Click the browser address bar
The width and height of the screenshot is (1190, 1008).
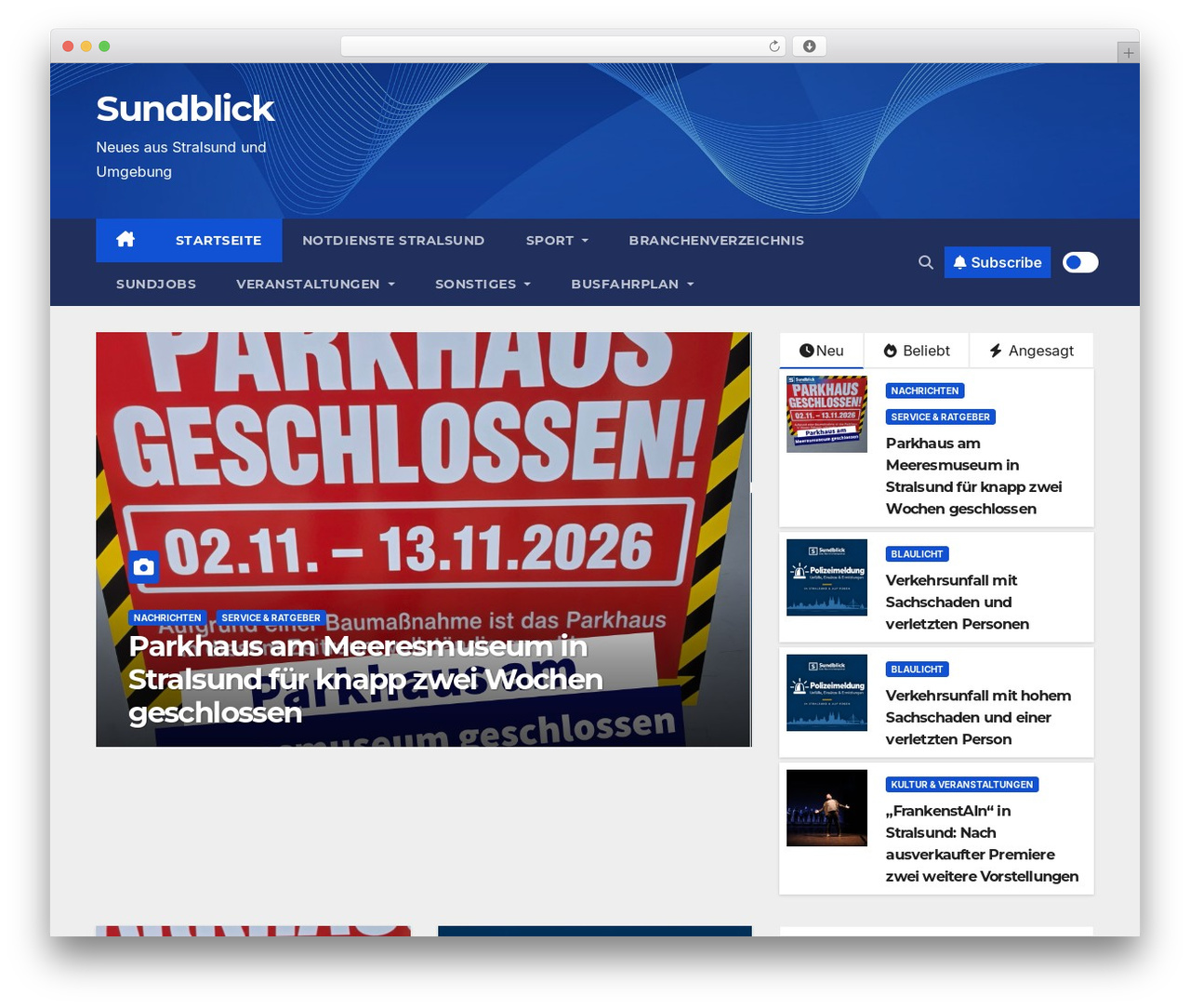[x=563, y=46]
